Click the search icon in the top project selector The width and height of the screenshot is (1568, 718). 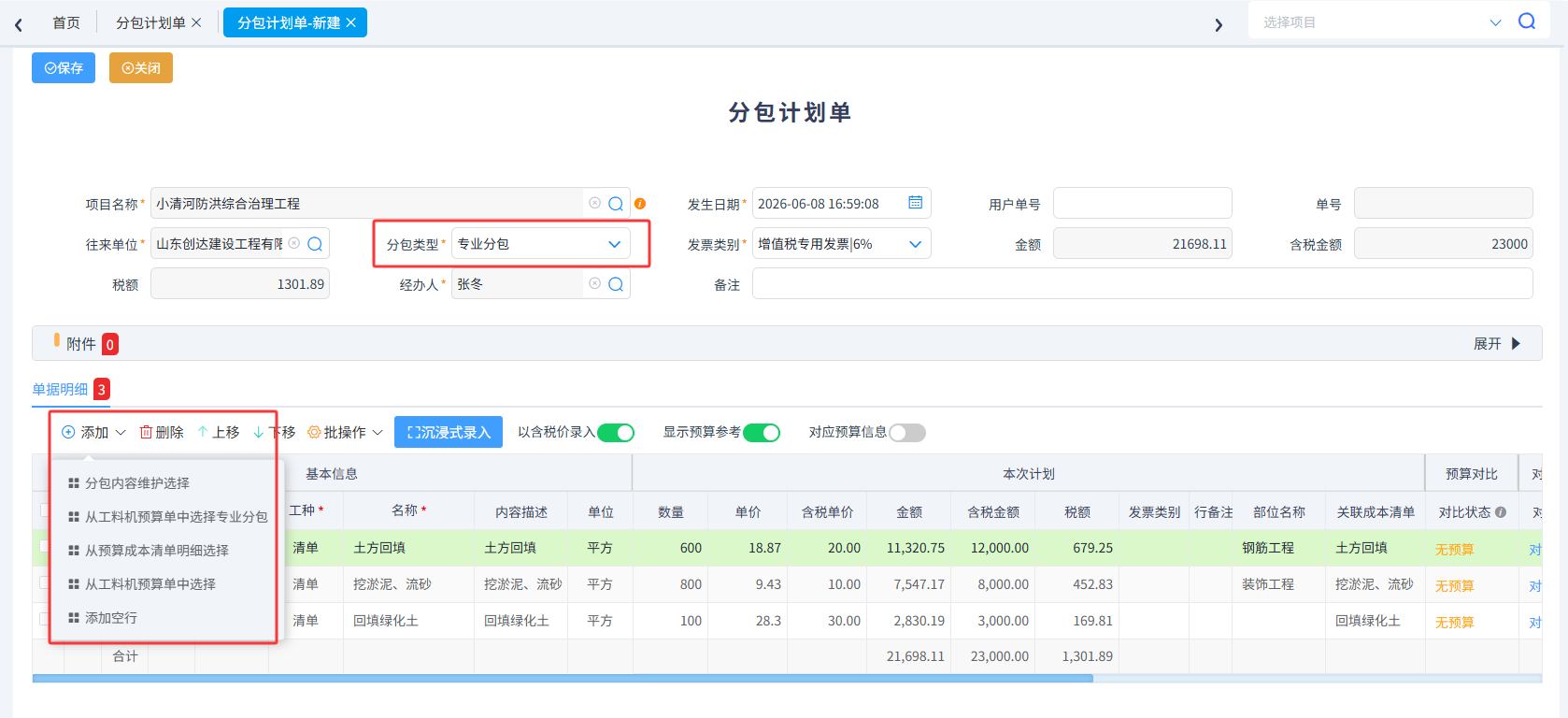point(1527,22)
